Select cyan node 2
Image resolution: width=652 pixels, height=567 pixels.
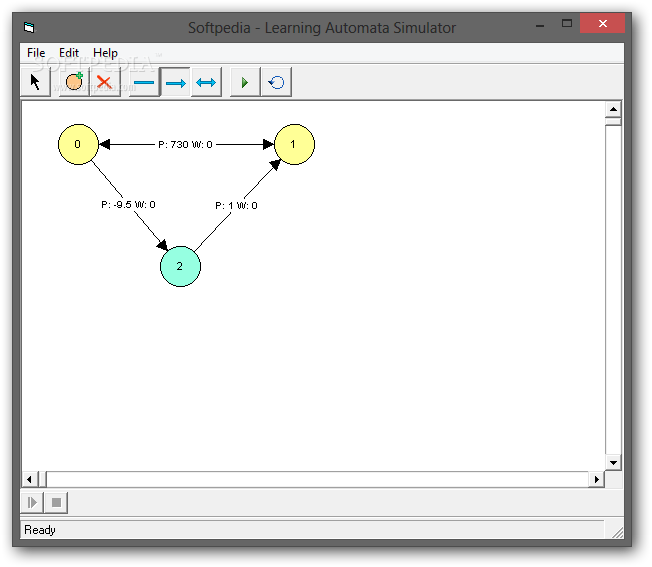(x=180, y=266)
